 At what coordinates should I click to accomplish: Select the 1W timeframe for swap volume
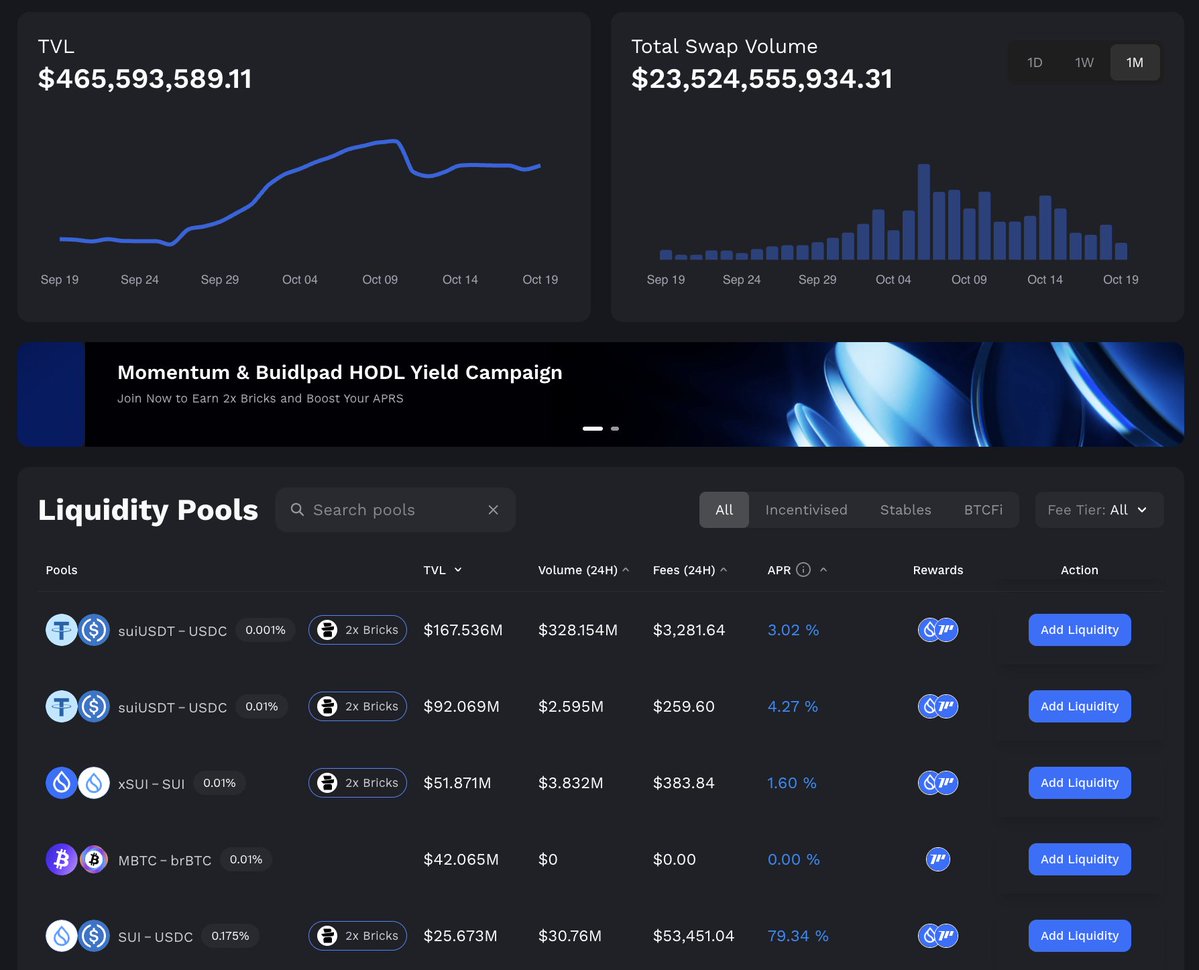coord(1084,62)
